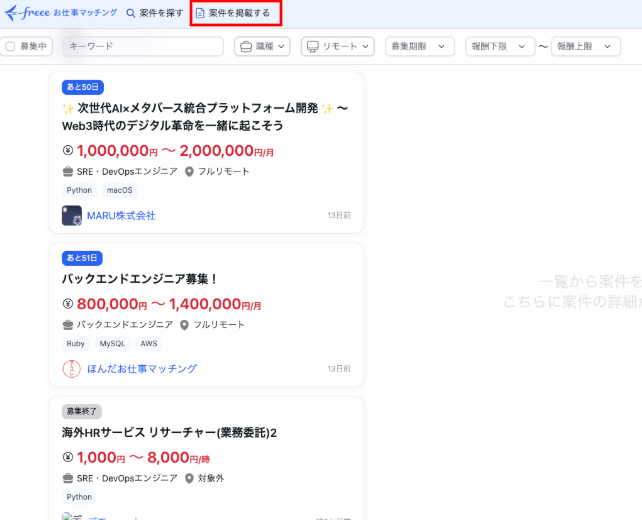This screenshot has height=520, width=642.
Task: Select the MySQL tag
Action: point(112,344)
